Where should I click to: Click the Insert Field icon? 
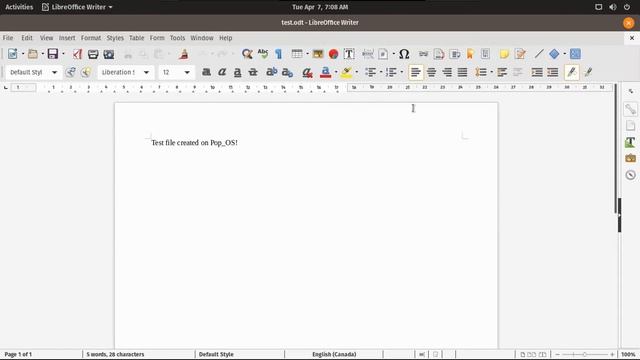(383, 54)
